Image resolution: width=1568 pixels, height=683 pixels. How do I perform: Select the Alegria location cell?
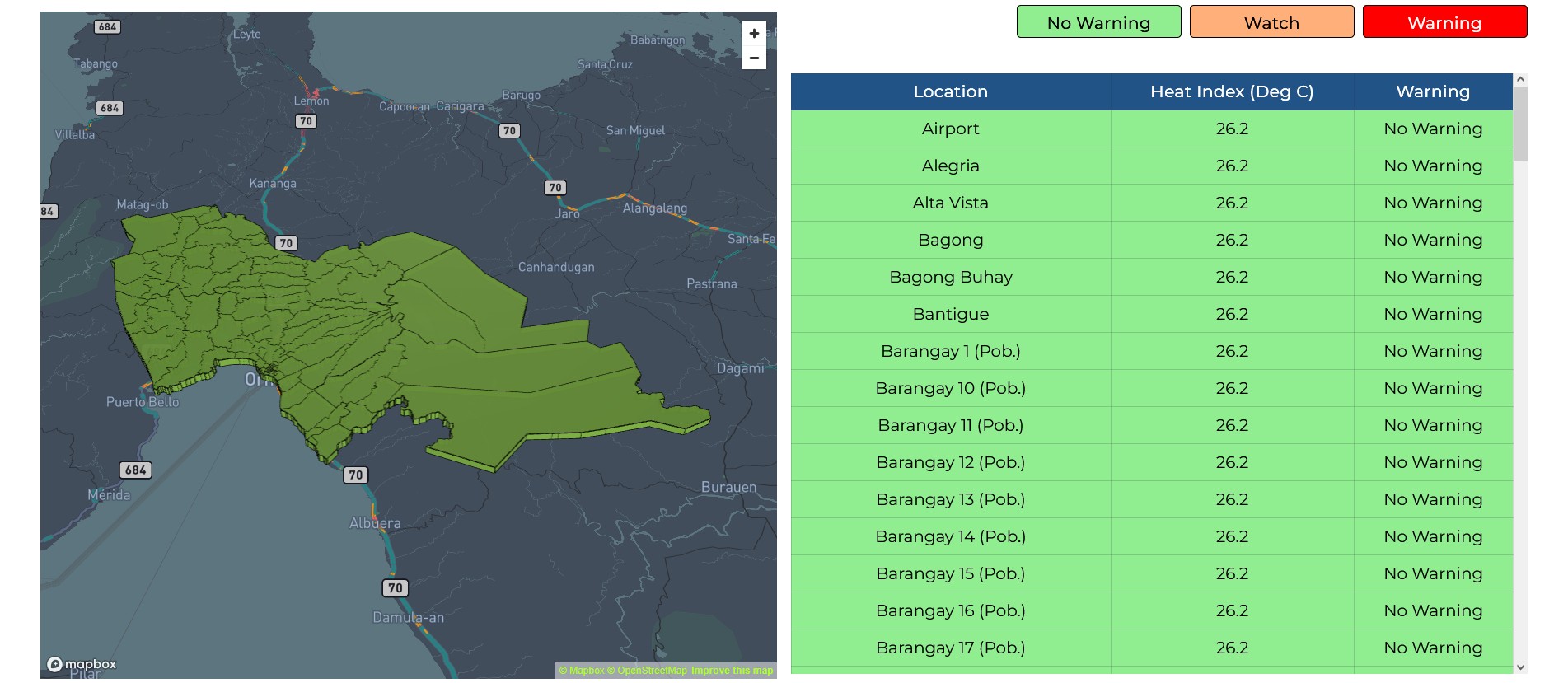coord(950,166)
